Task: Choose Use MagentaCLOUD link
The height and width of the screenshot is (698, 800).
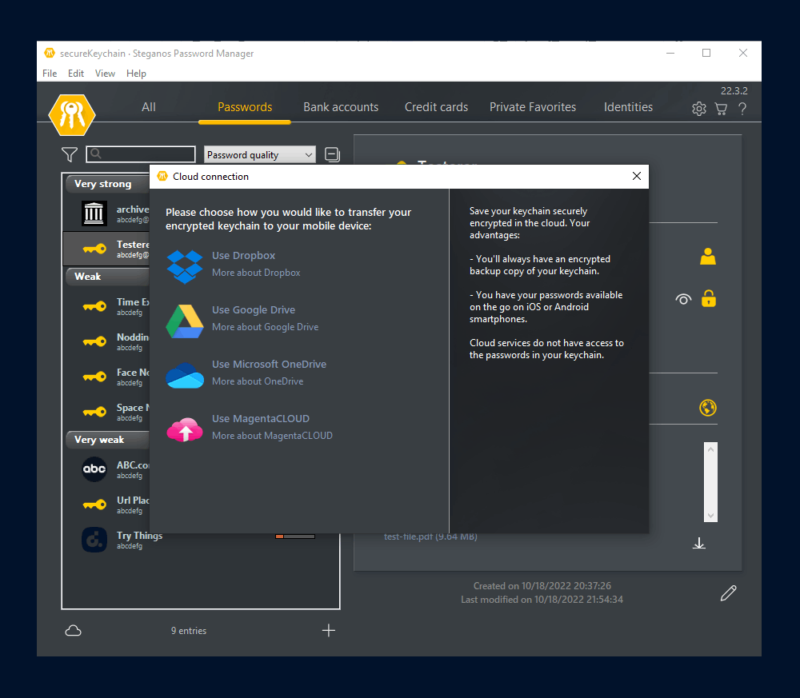Action: [261, 419]
